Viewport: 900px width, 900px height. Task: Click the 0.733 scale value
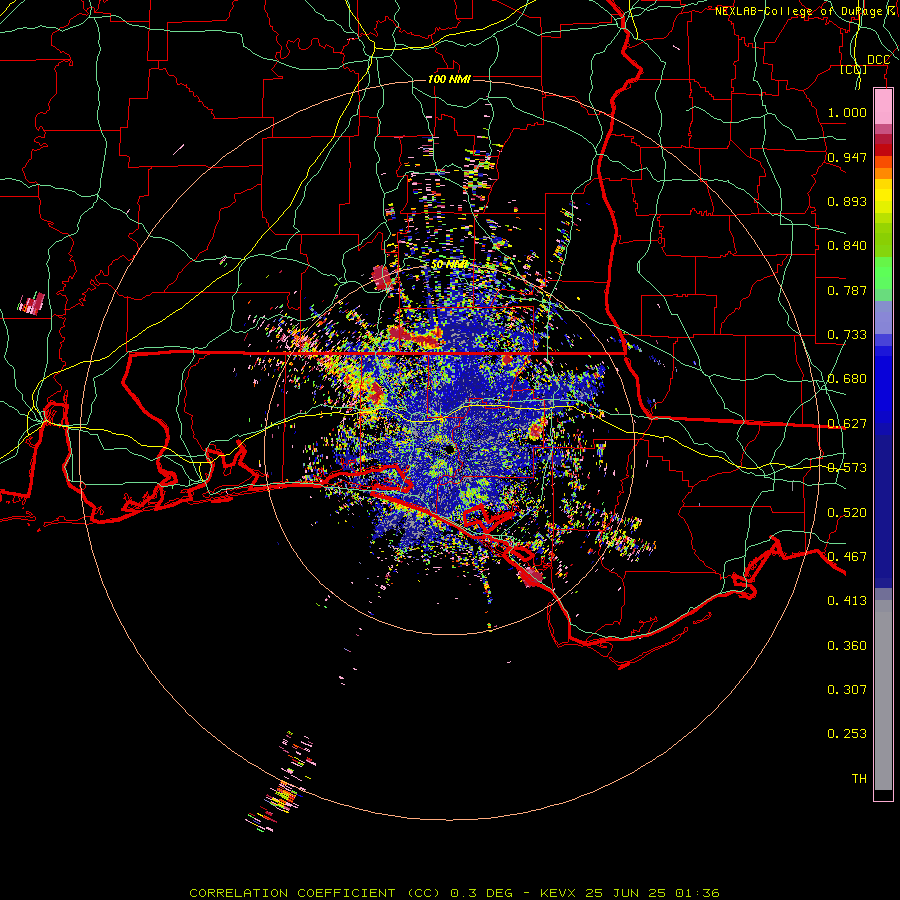(x=847, y=335)
